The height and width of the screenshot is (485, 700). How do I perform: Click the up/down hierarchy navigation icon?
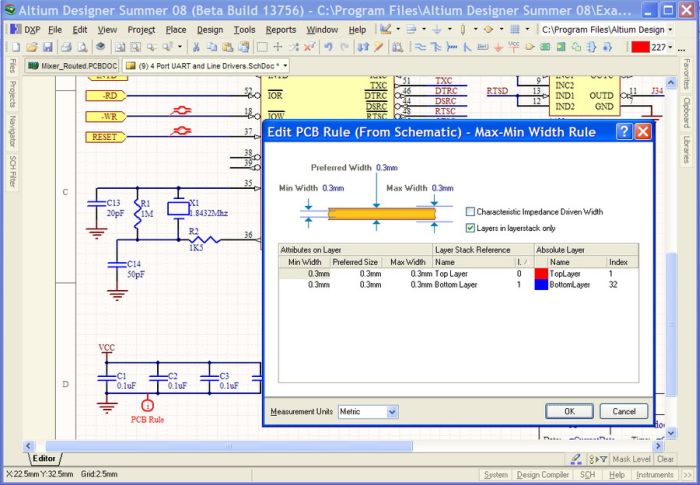click(x=363, y=47)
